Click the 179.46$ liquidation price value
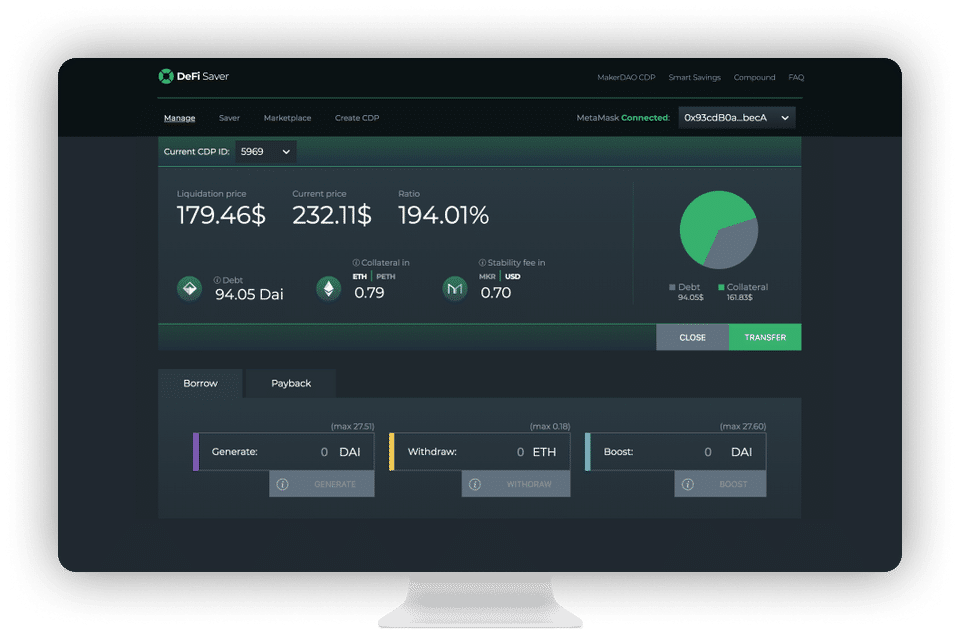The image size is (960, 630). point(221,216)
